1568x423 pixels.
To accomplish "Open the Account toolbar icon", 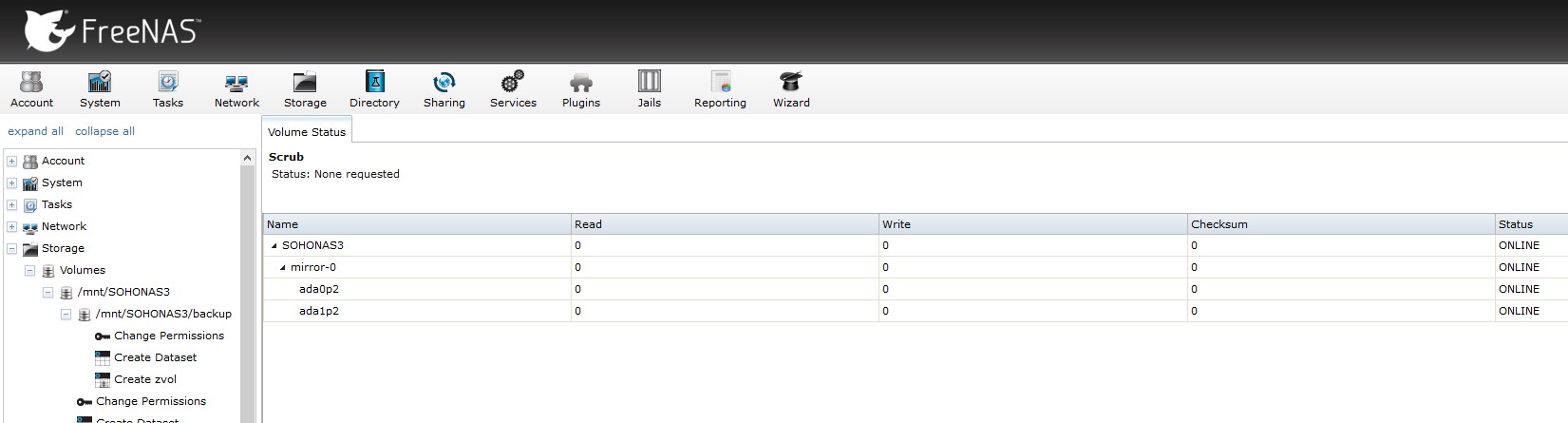I will (31, 82).
